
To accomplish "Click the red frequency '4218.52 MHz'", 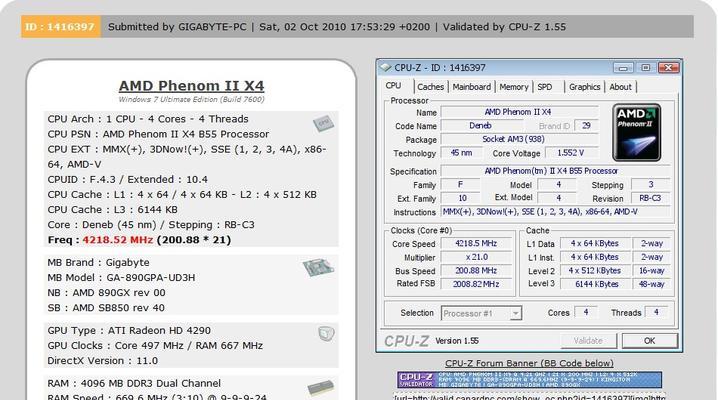I will tap(118, 240).
